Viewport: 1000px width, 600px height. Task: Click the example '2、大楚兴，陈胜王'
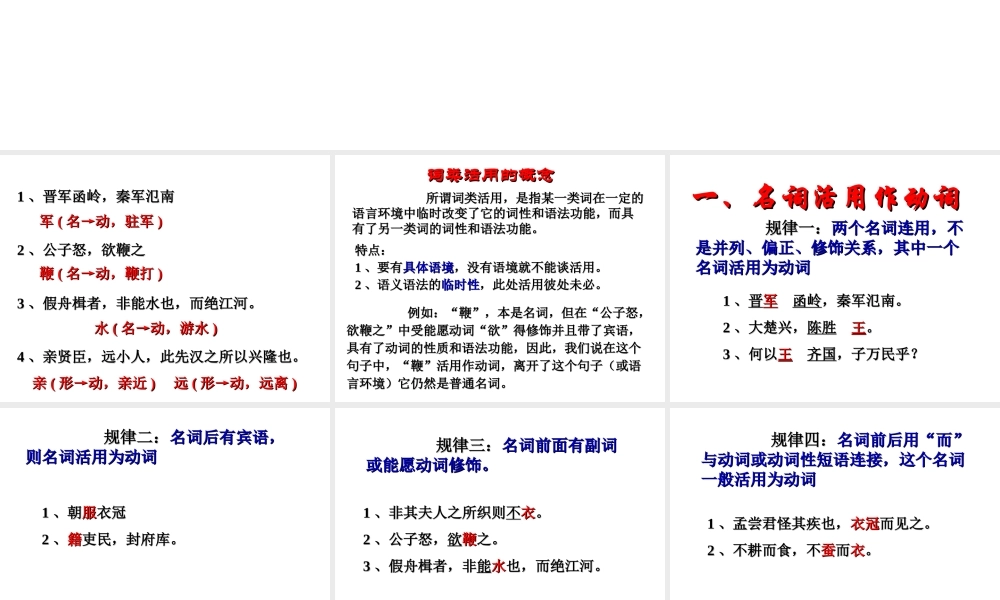click(798, 328)
